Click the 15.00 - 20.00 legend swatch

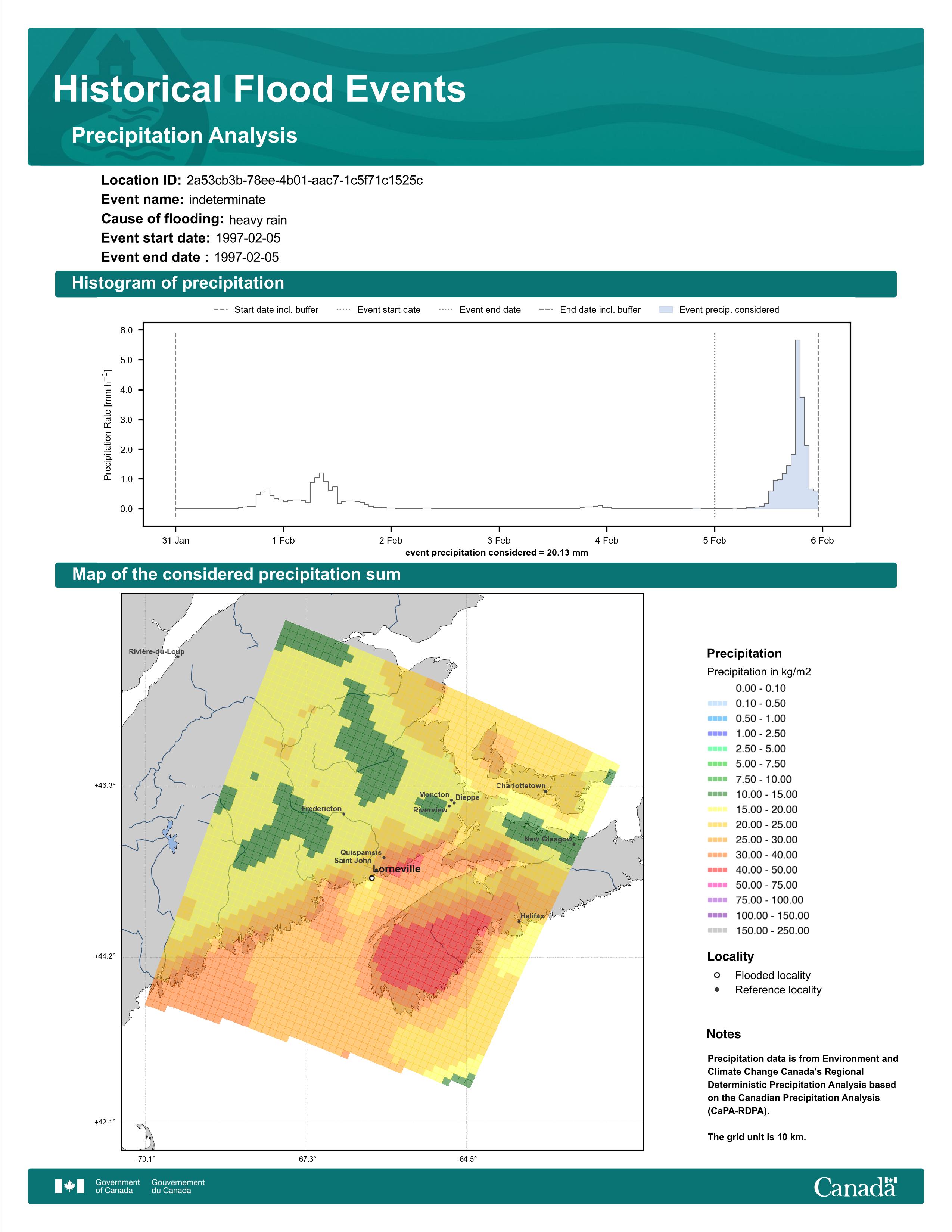point(718,809)
